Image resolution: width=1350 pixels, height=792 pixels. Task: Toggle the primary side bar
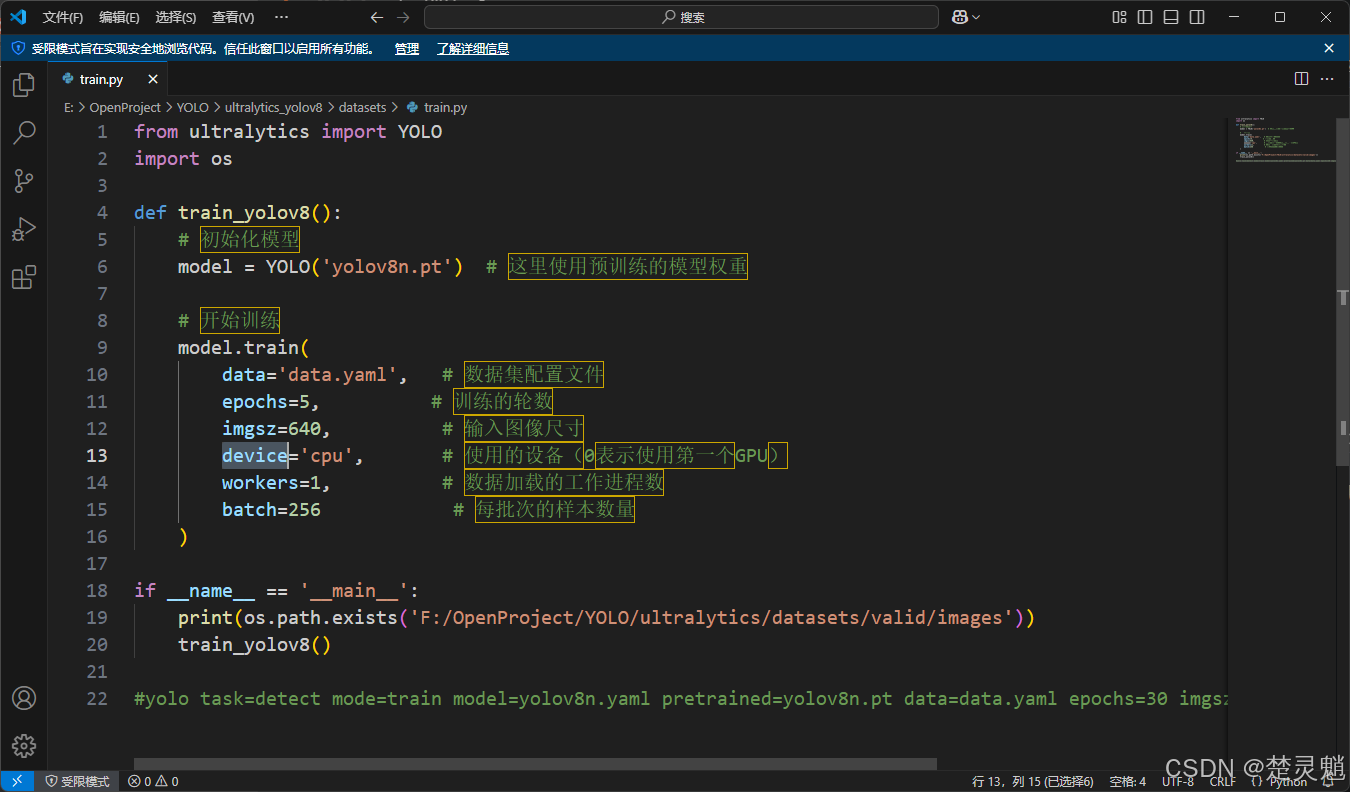(1145, 17)
